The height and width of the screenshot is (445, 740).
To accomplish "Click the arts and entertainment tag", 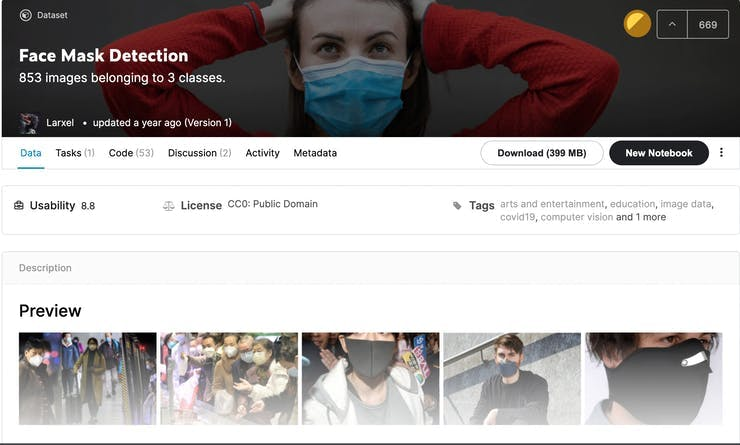I will click(x=552, y=204).
